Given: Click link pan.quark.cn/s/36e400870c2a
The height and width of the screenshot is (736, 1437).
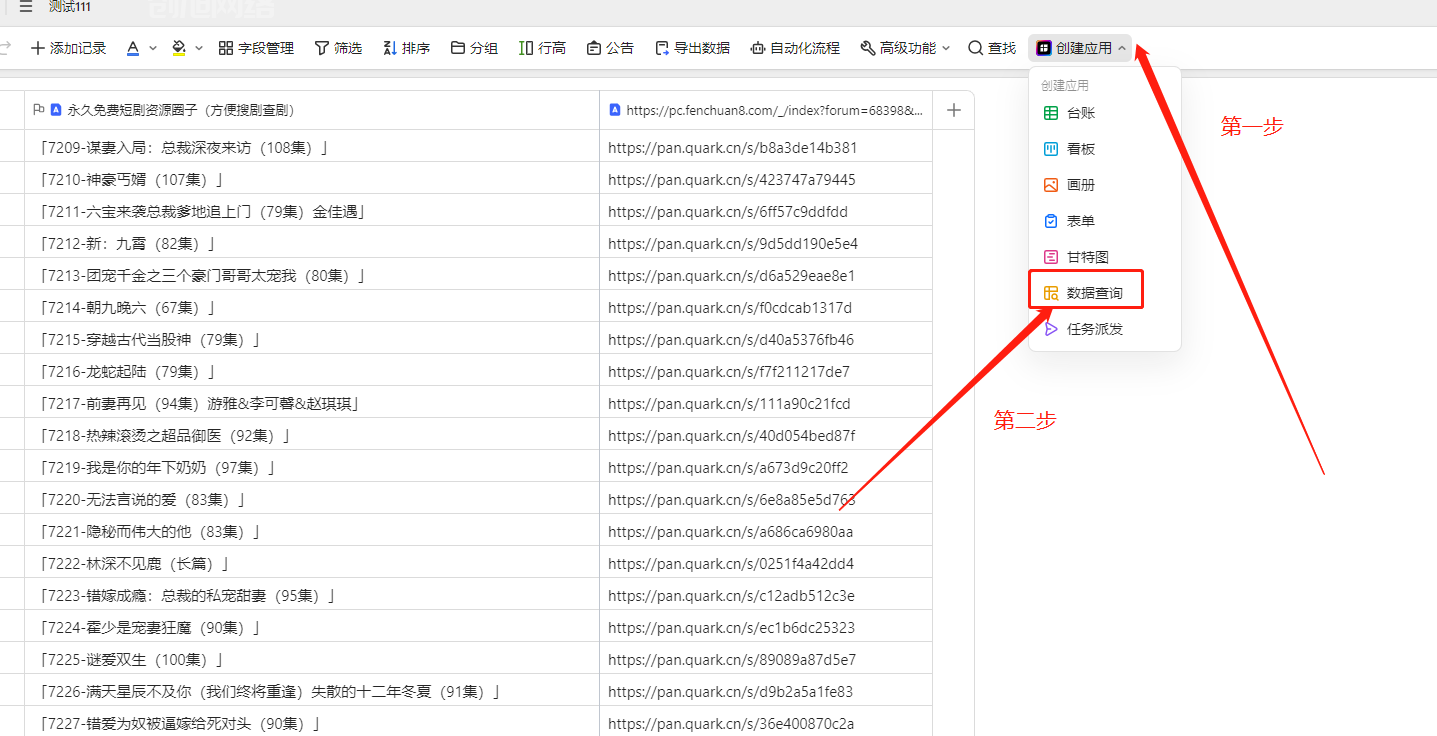Looking at the screenshot, I should 731,724.
